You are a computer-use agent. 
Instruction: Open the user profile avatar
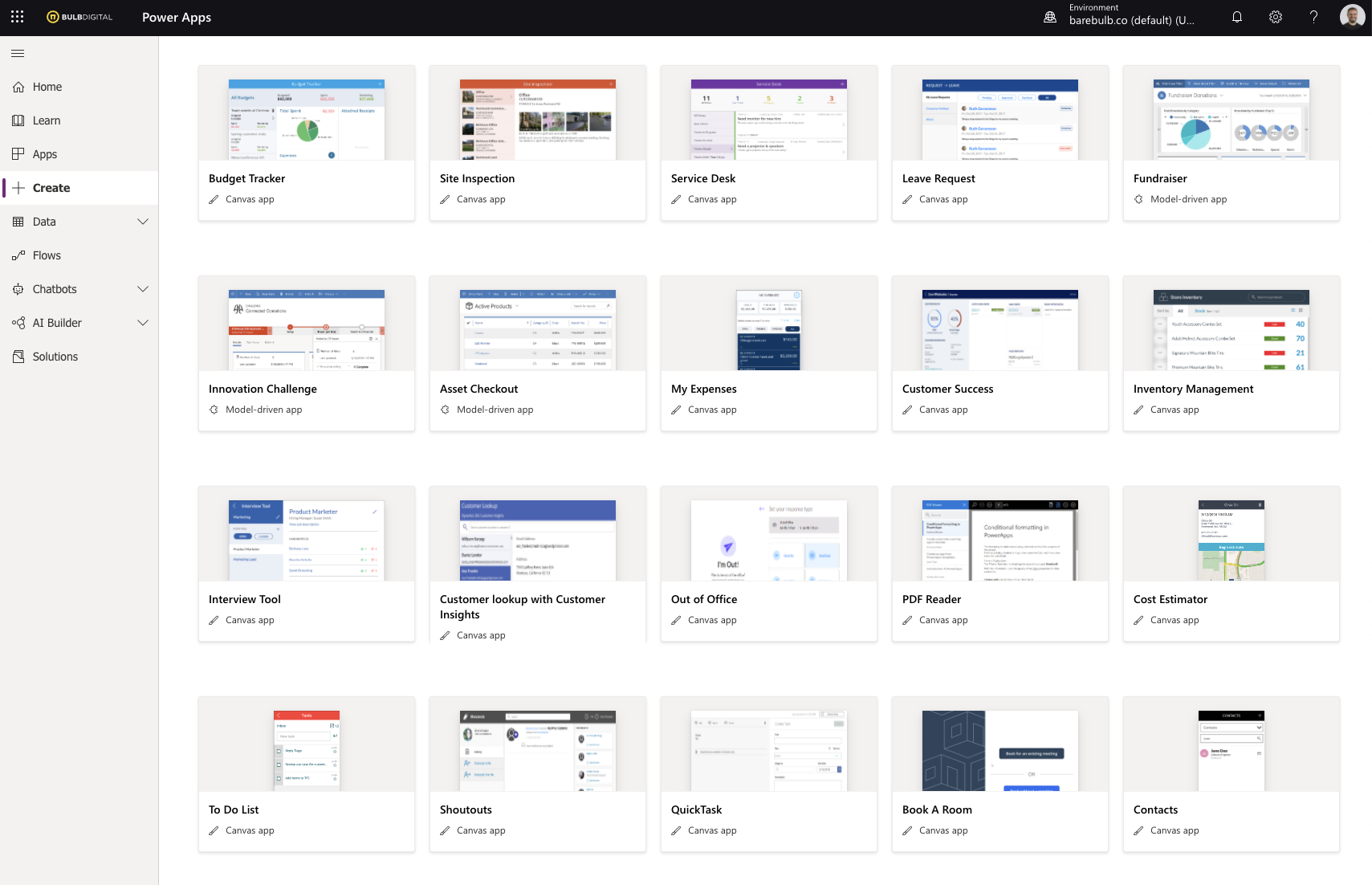click(x=1352, y=17)
